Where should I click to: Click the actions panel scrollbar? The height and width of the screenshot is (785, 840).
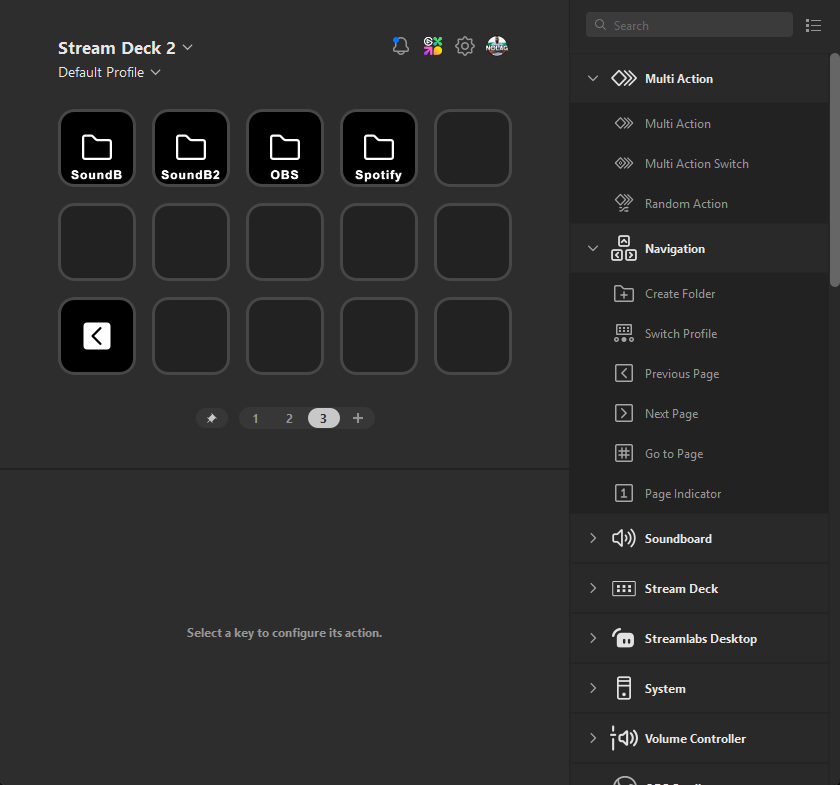(x=835, y=170)
